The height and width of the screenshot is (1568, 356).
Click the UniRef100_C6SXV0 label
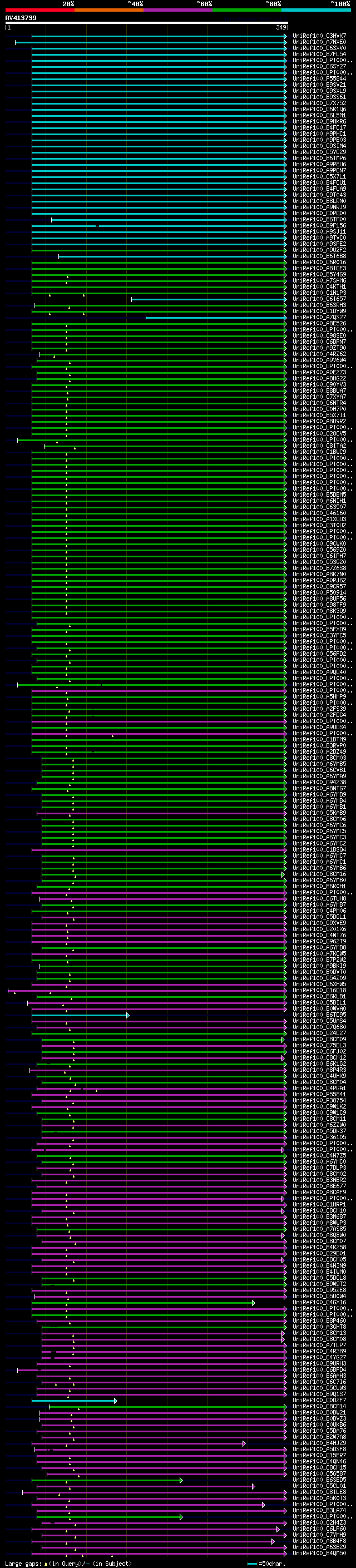tap(319, 48)
